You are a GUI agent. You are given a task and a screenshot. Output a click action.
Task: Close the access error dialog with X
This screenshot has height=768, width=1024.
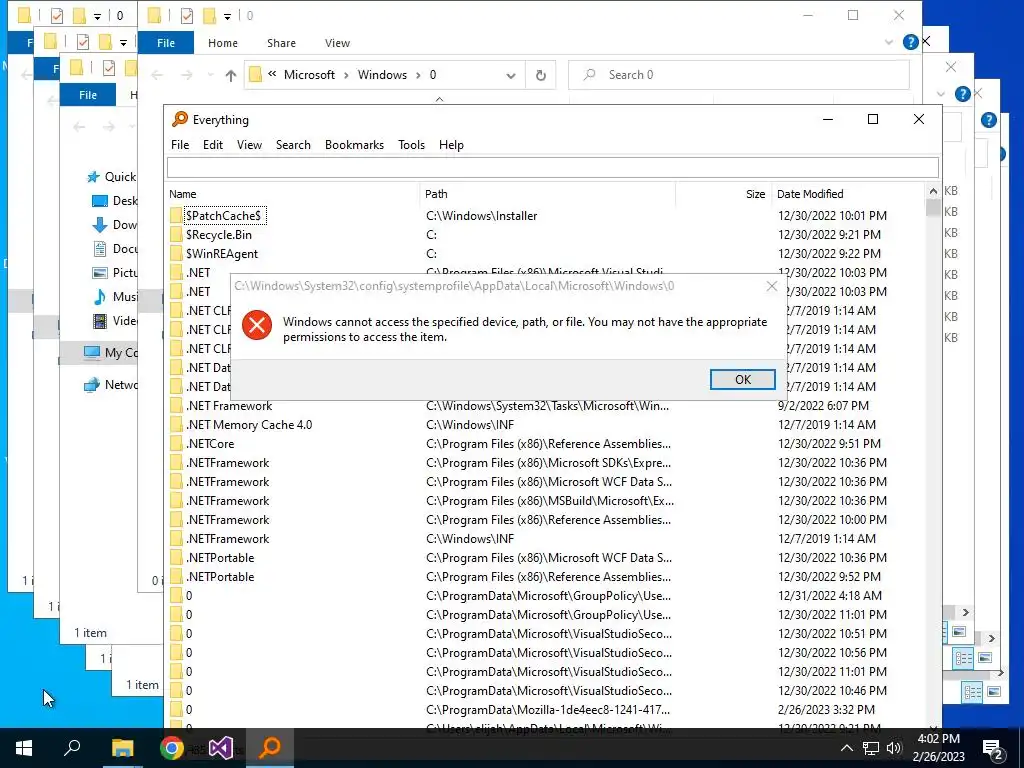coord(772,286)
